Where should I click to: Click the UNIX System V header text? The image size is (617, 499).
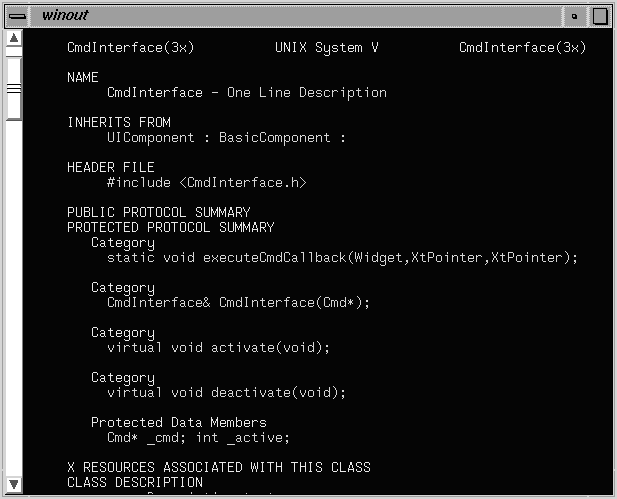point(326,47)
